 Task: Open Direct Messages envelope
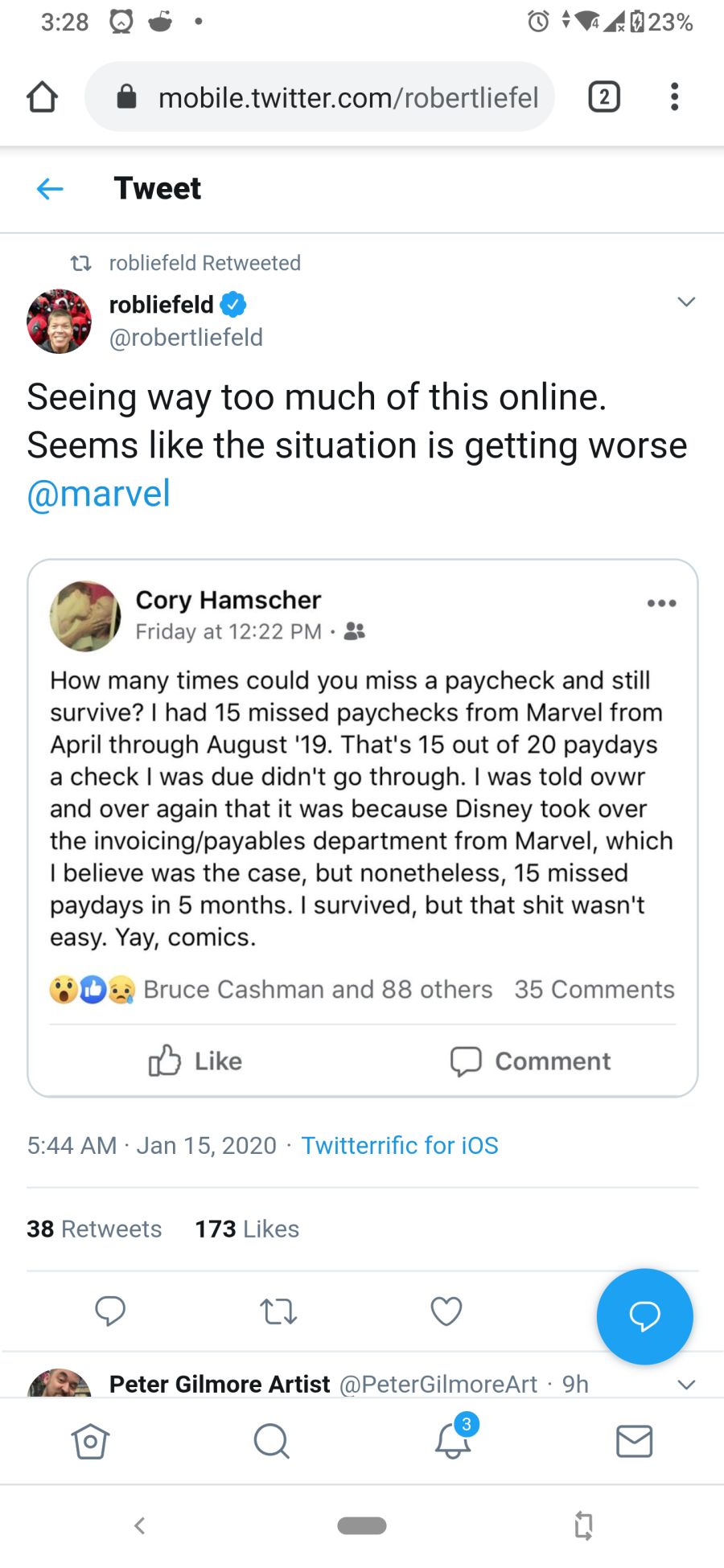(634, 1441)
